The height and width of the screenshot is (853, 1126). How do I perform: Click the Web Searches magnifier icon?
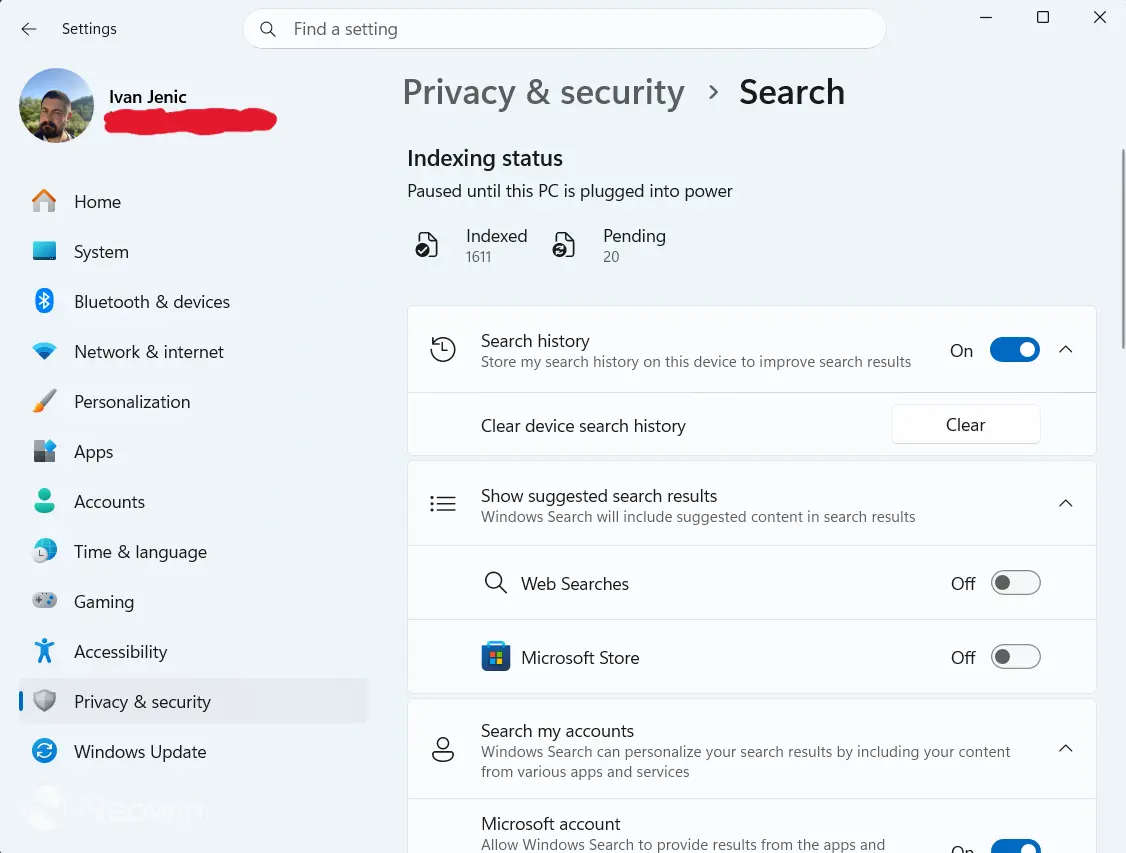495,582
